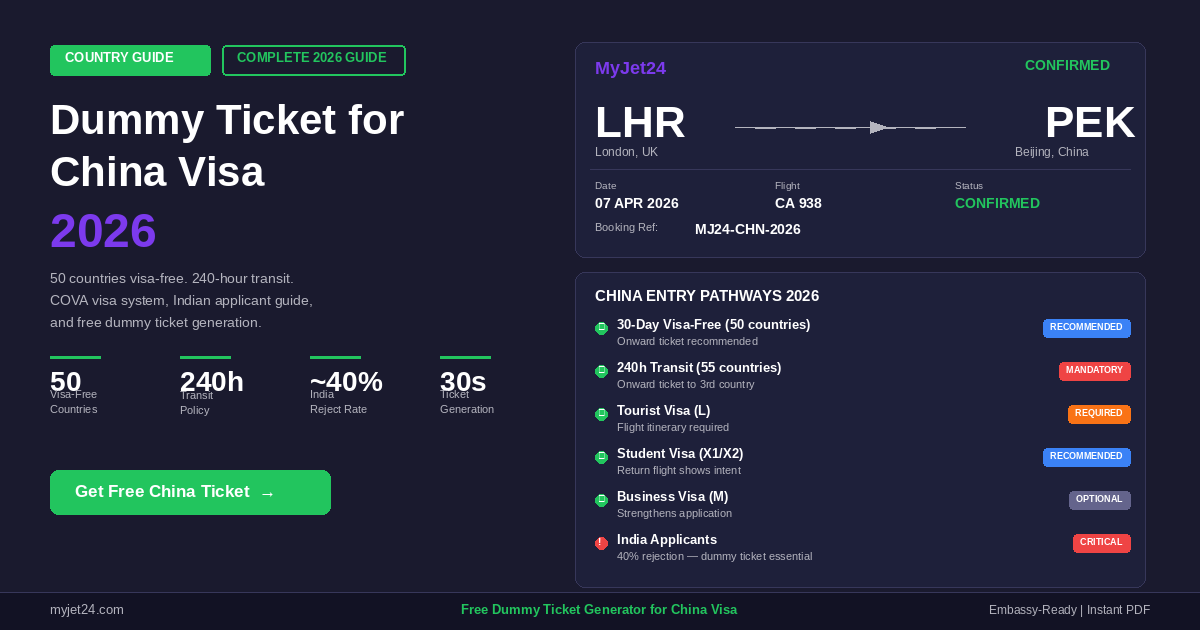Click the MyJet24 logo on the ticket

click(630, 68)
